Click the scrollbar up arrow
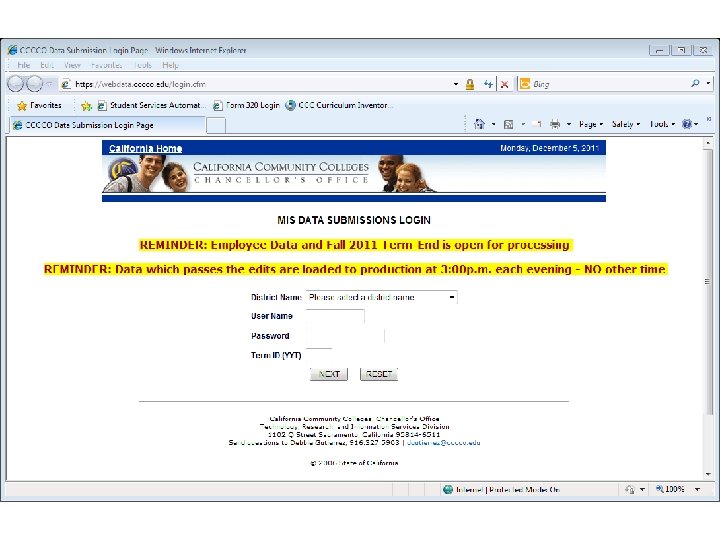 point(708,143)
